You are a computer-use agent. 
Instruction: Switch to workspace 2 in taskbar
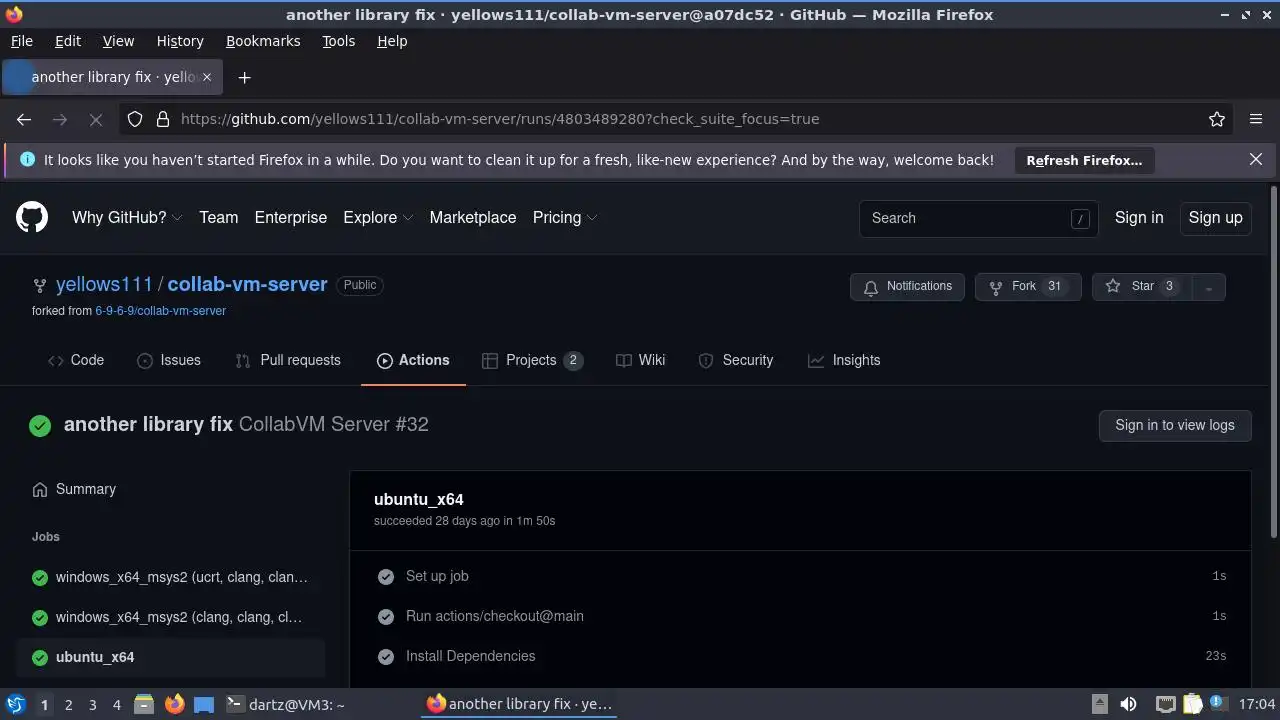[x=68, y=705]
